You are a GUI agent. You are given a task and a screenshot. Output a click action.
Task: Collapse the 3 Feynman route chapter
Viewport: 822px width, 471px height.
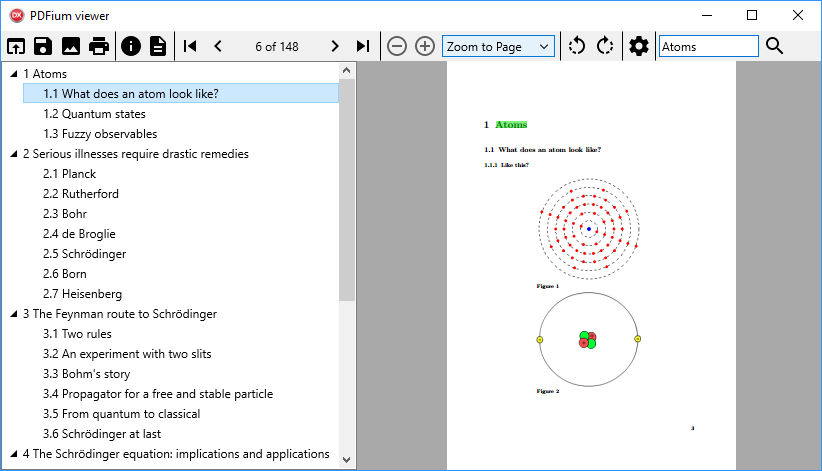tap(14, 314)
